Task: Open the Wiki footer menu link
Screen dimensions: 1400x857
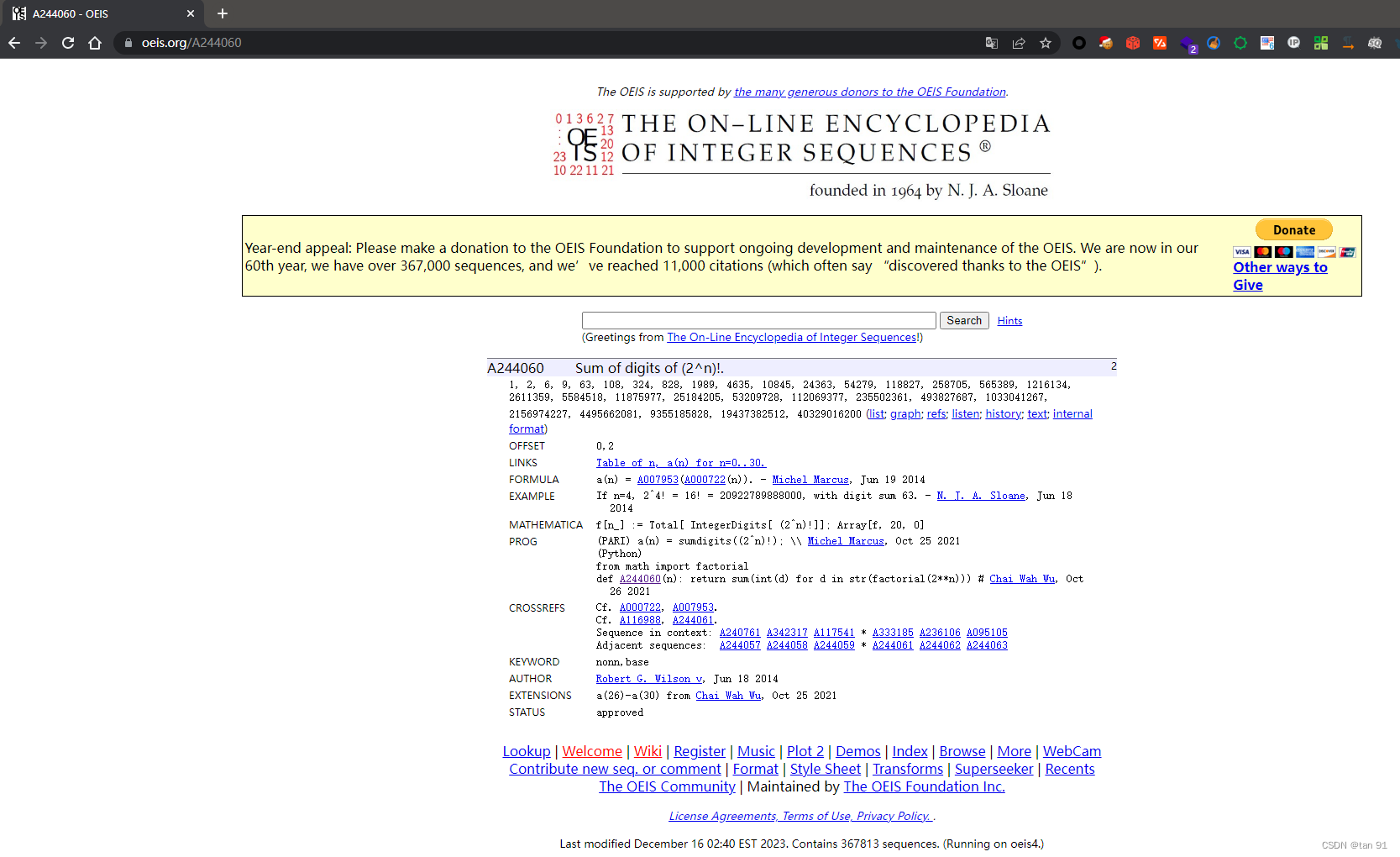Action: click(x=648, y=751)
